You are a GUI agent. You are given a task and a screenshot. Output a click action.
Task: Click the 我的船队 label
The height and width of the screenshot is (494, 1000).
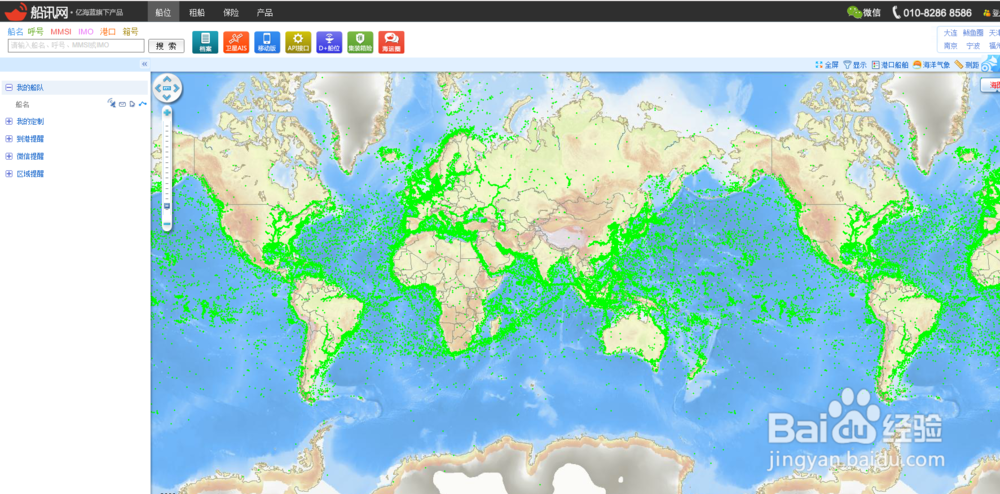click(30, 87)
